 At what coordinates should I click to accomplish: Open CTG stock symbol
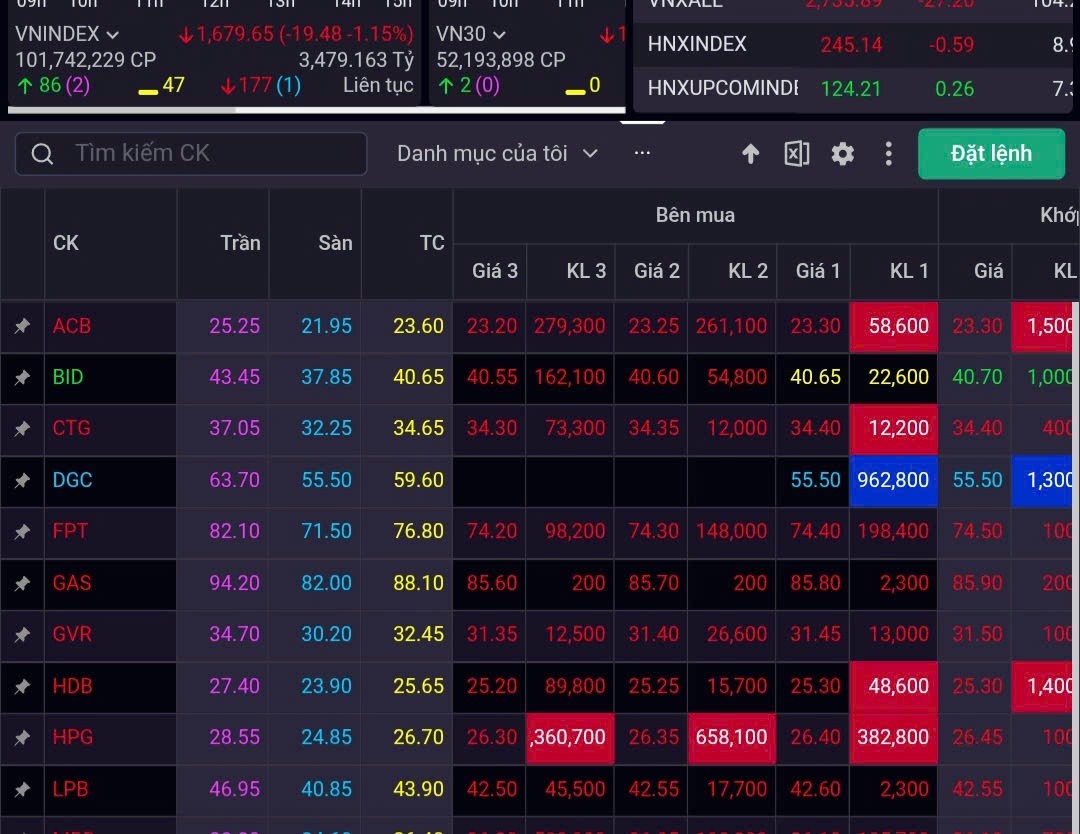pos(72,428)
